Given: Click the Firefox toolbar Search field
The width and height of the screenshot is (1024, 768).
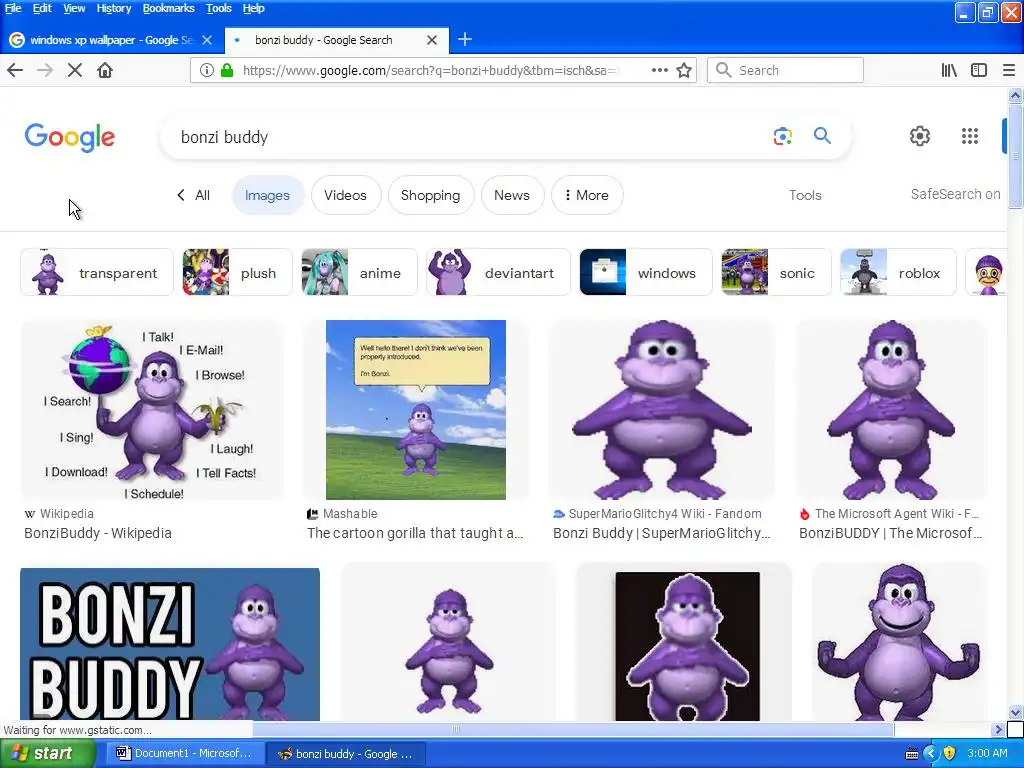Looking at the screenshot, I should [x=785, y=70].
